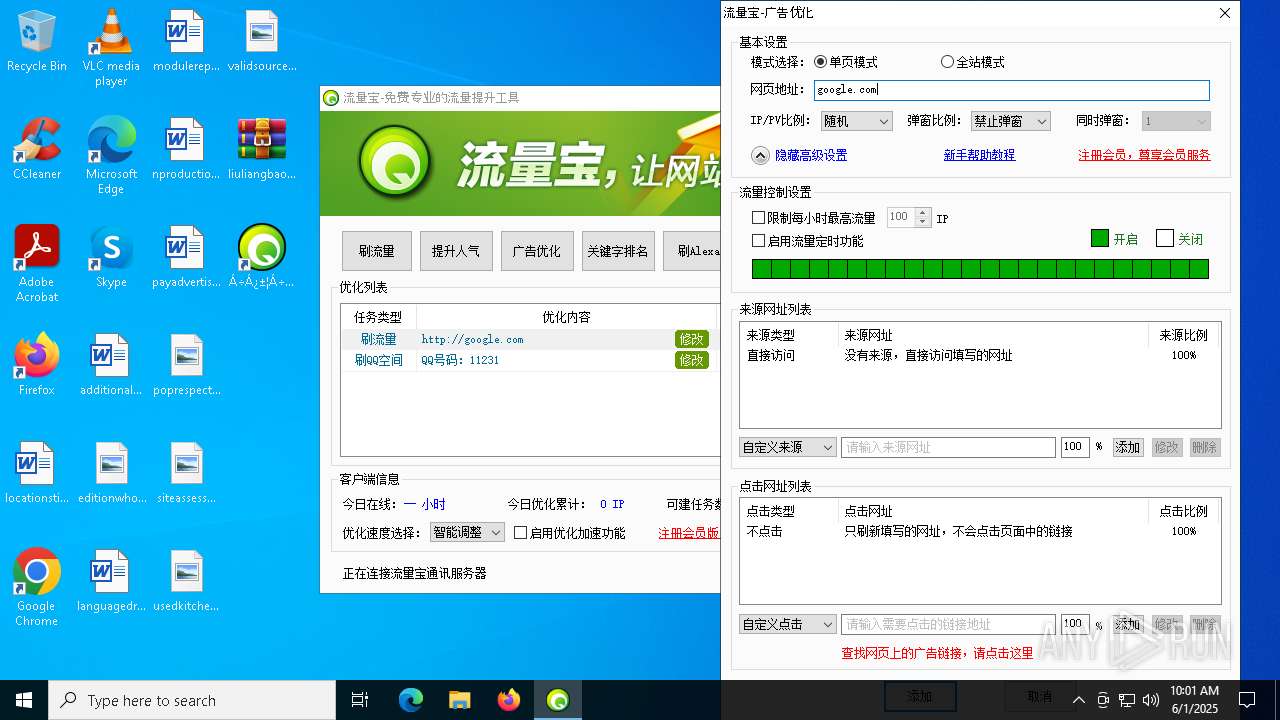Open the languagedr Word document

(111, 580)
